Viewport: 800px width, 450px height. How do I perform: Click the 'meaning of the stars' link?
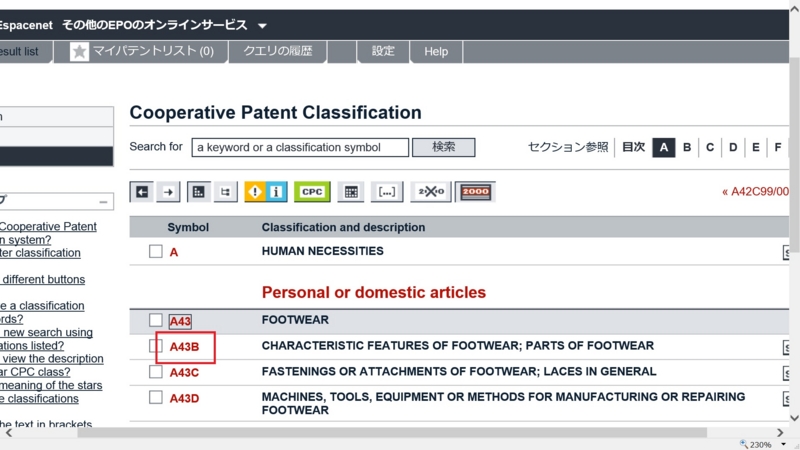[51, 385]
